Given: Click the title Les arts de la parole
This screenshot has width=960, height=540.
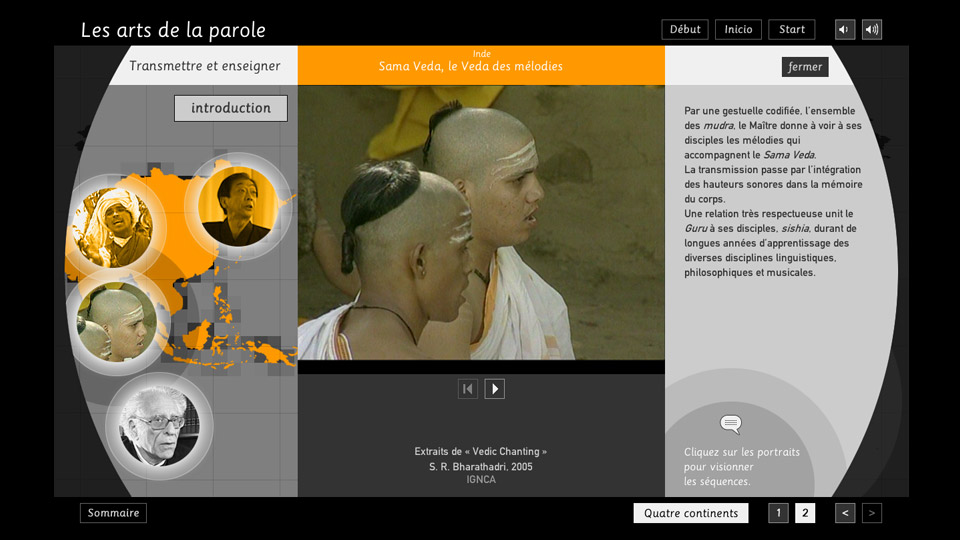Looking at the screenshot, I should [173, 30].
